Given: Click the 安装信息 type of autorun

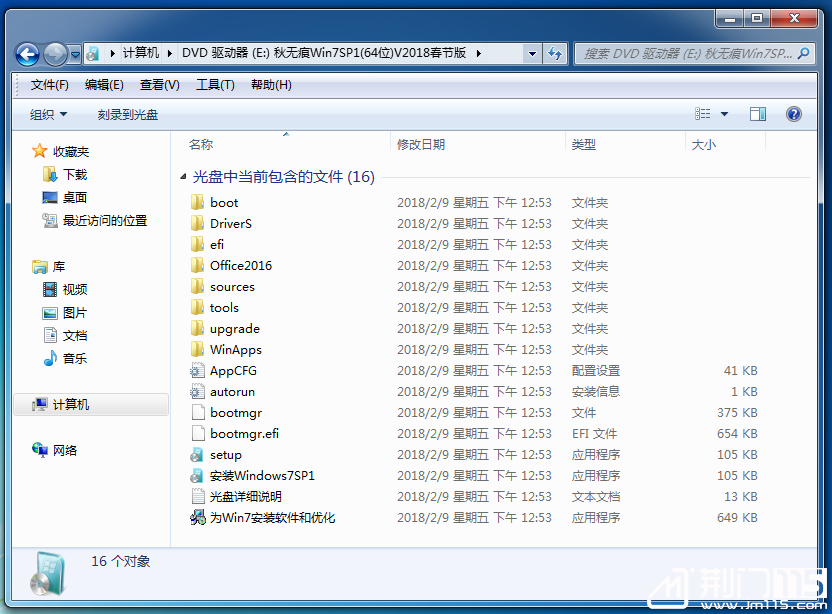Looking at the screenshot, I should click(x=596, y=392).
